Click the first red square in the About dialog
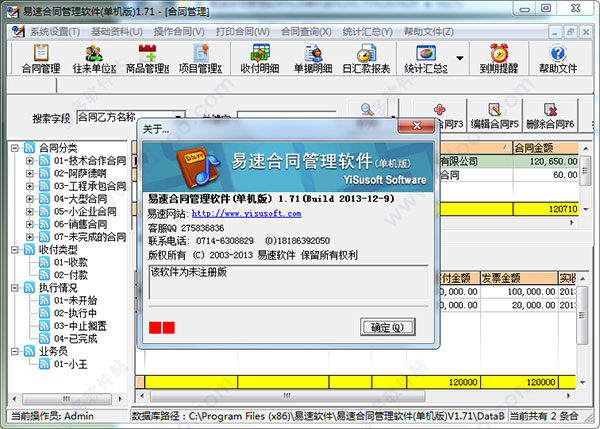Image resolution: width=600 pixels, height=429 pixels. coord(155,328)
